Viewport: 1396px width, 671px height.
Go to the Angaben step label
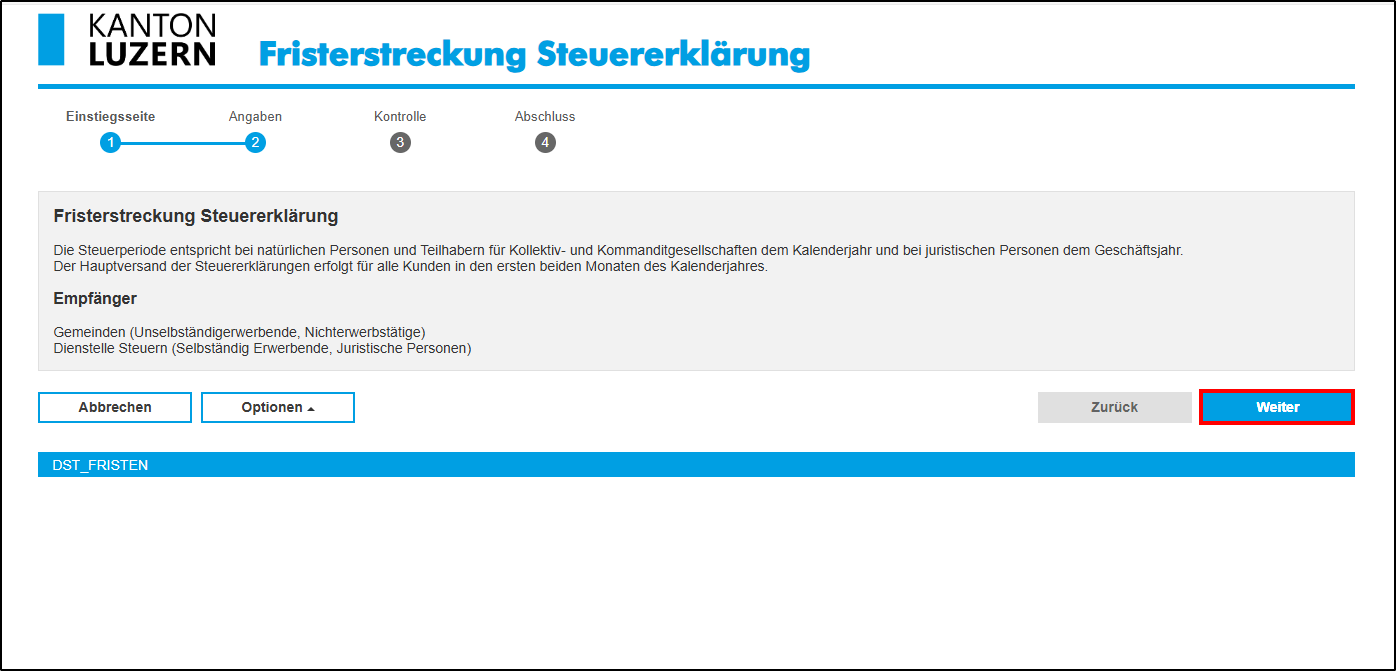click(x=255, y=117)
